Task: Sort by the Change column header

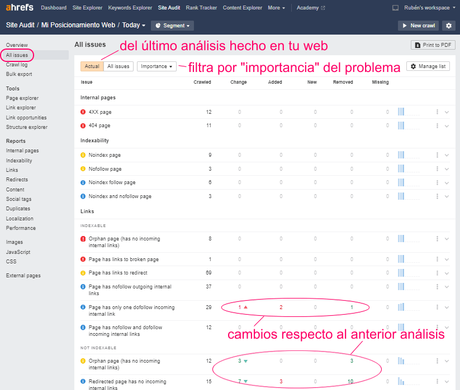Action: pos(238,82)
